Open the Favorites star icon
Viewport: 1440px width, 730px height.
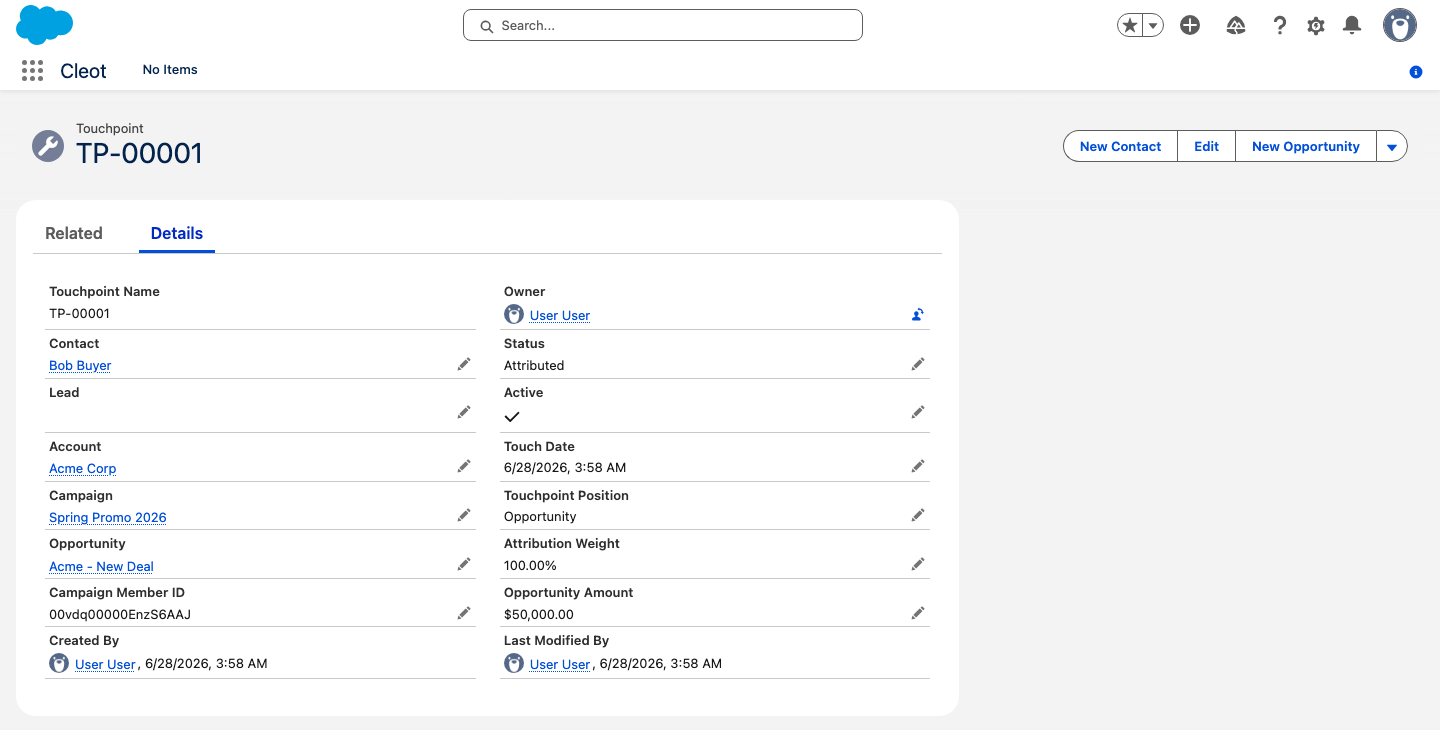tap(1130, 26)
